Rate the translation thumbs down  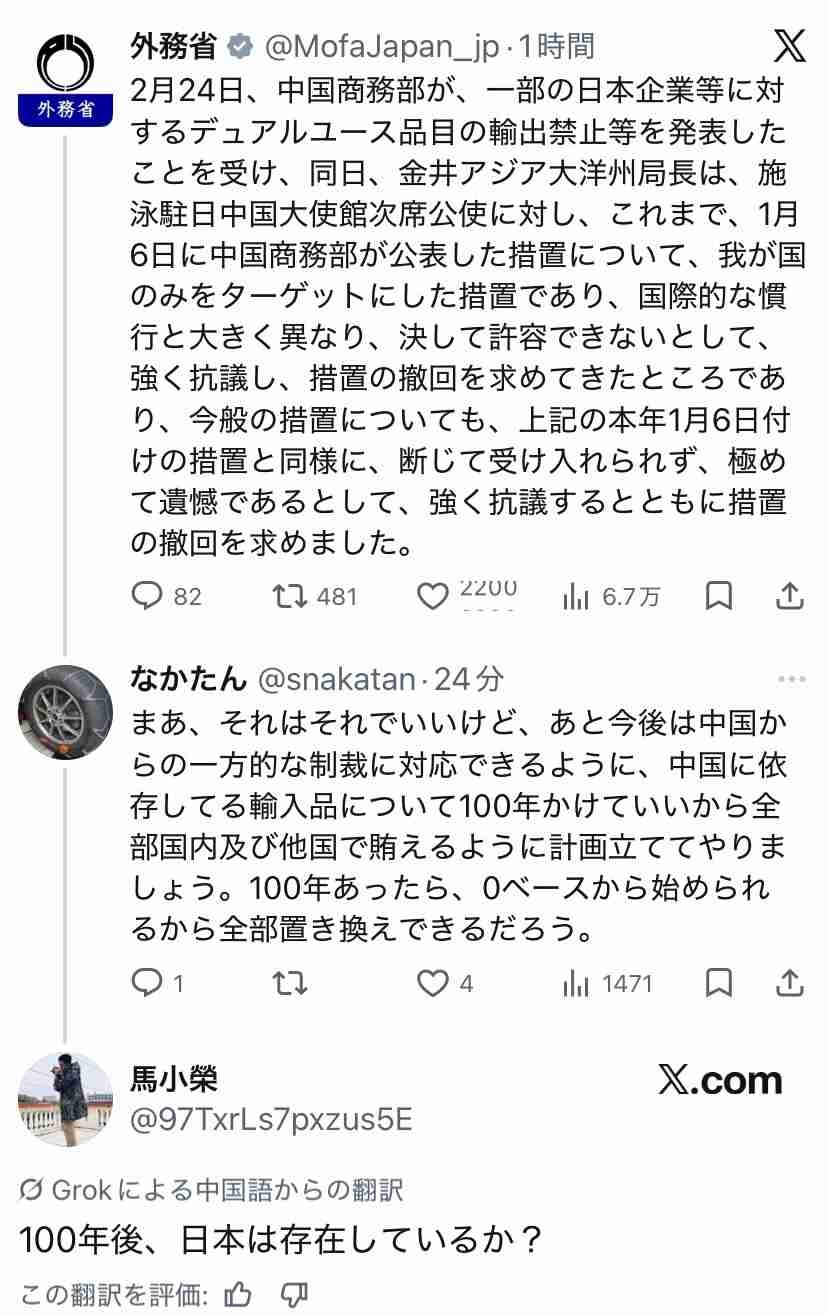tap(293, 1296)
